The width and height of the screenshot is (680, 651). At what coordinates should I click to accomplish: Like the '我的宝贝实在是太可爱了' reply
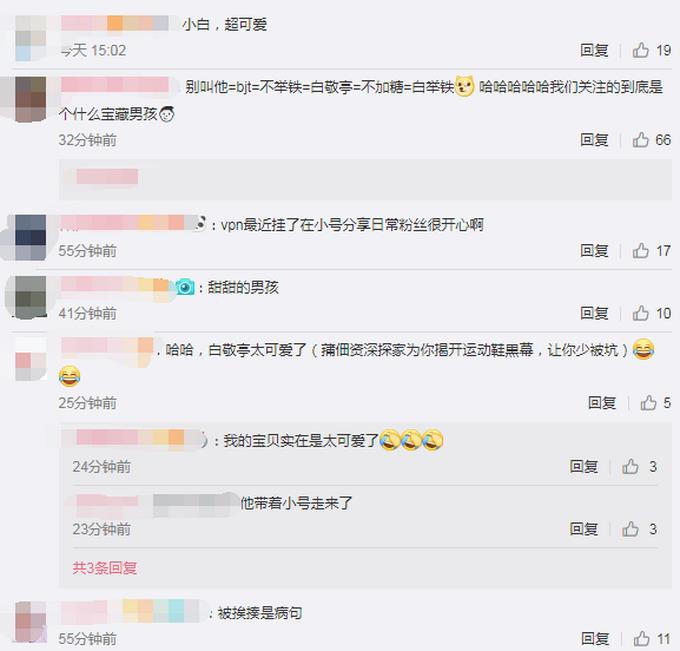(x=630, y=467)
